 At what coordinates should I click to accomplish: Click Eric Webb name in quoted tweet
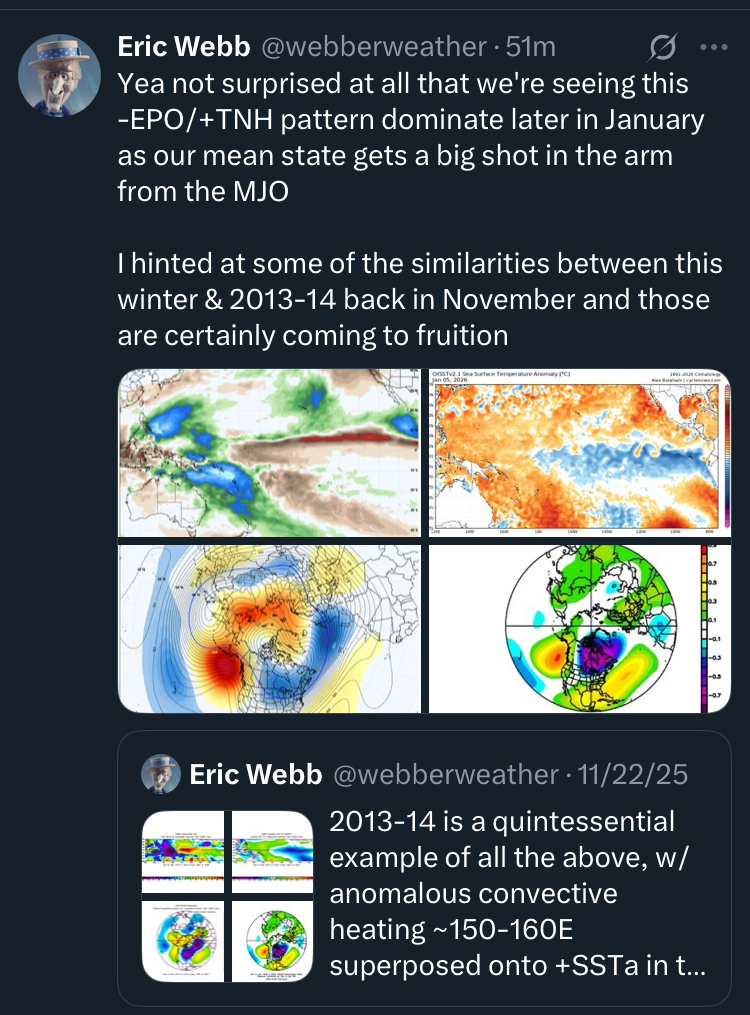[x=255, y=774]
